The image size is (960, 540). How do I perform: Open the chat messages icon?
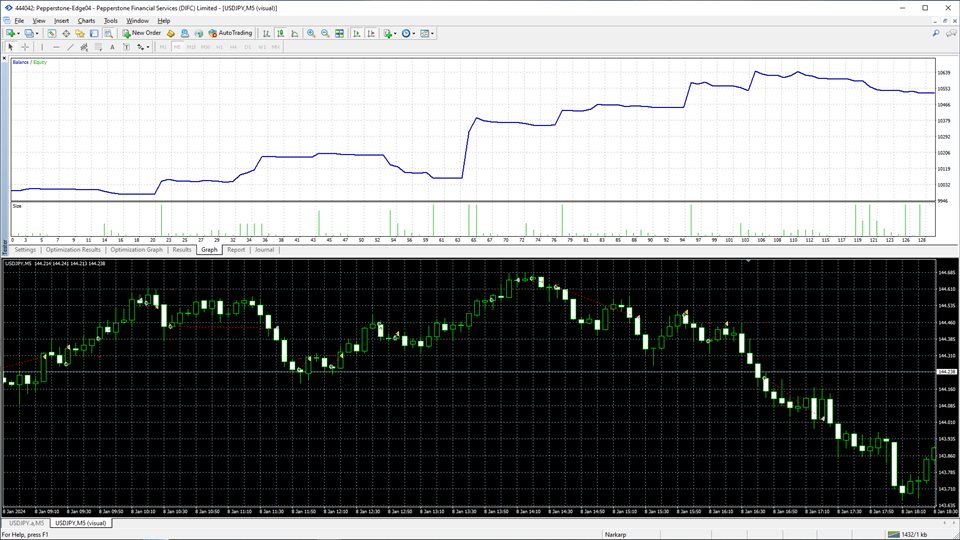(x=951, y=33)
